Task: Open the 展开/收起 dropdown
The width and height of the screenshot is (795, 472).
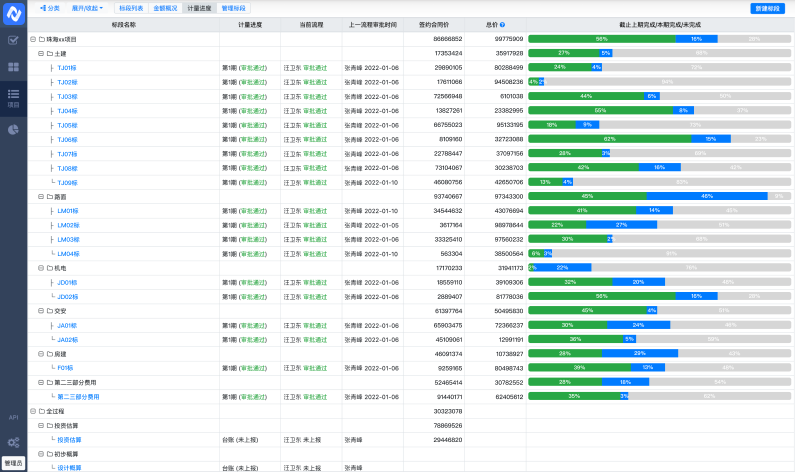Action: tap(87, 7)
